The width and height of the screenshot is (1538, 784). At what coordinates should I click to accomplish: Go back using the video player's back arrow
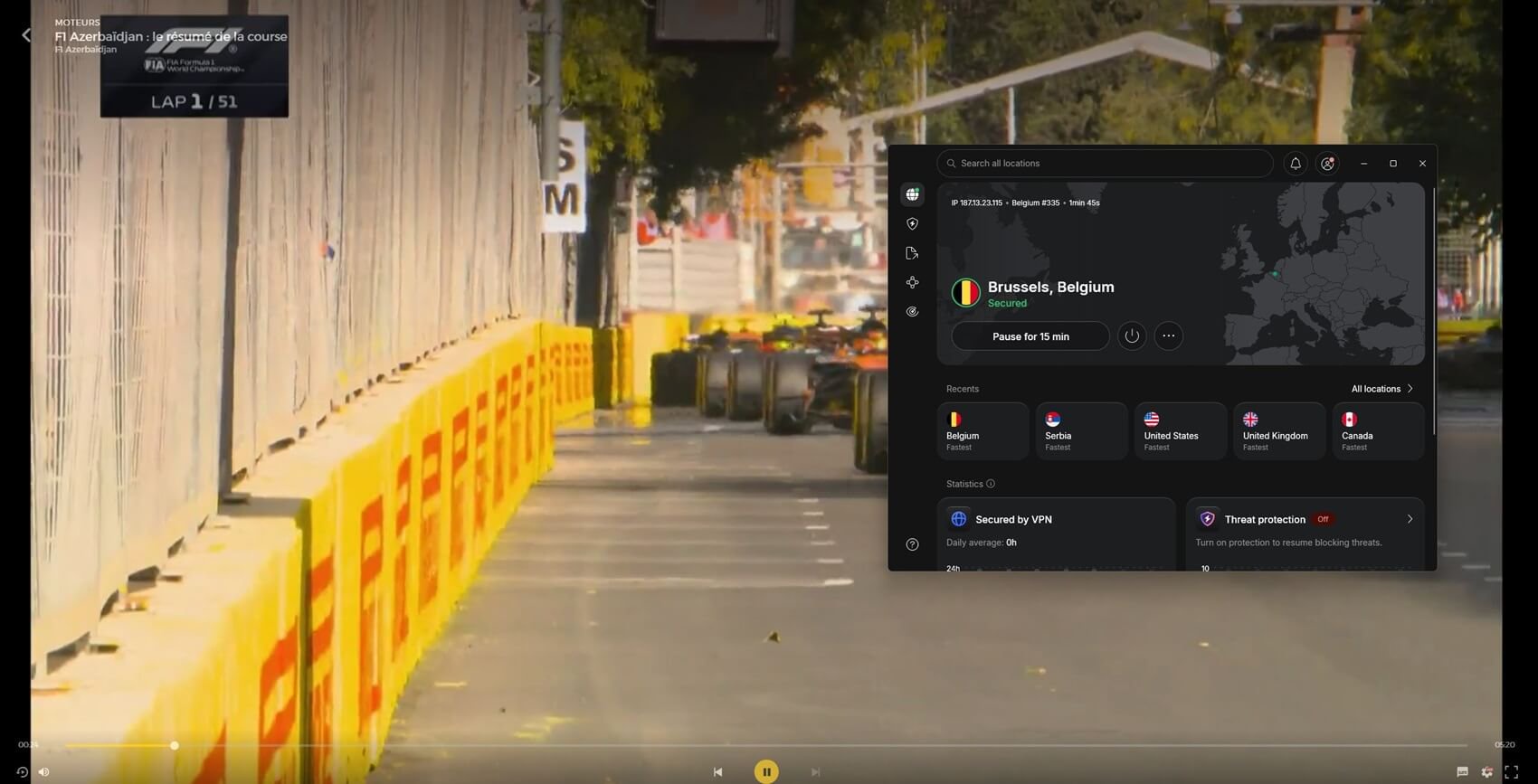26,35
